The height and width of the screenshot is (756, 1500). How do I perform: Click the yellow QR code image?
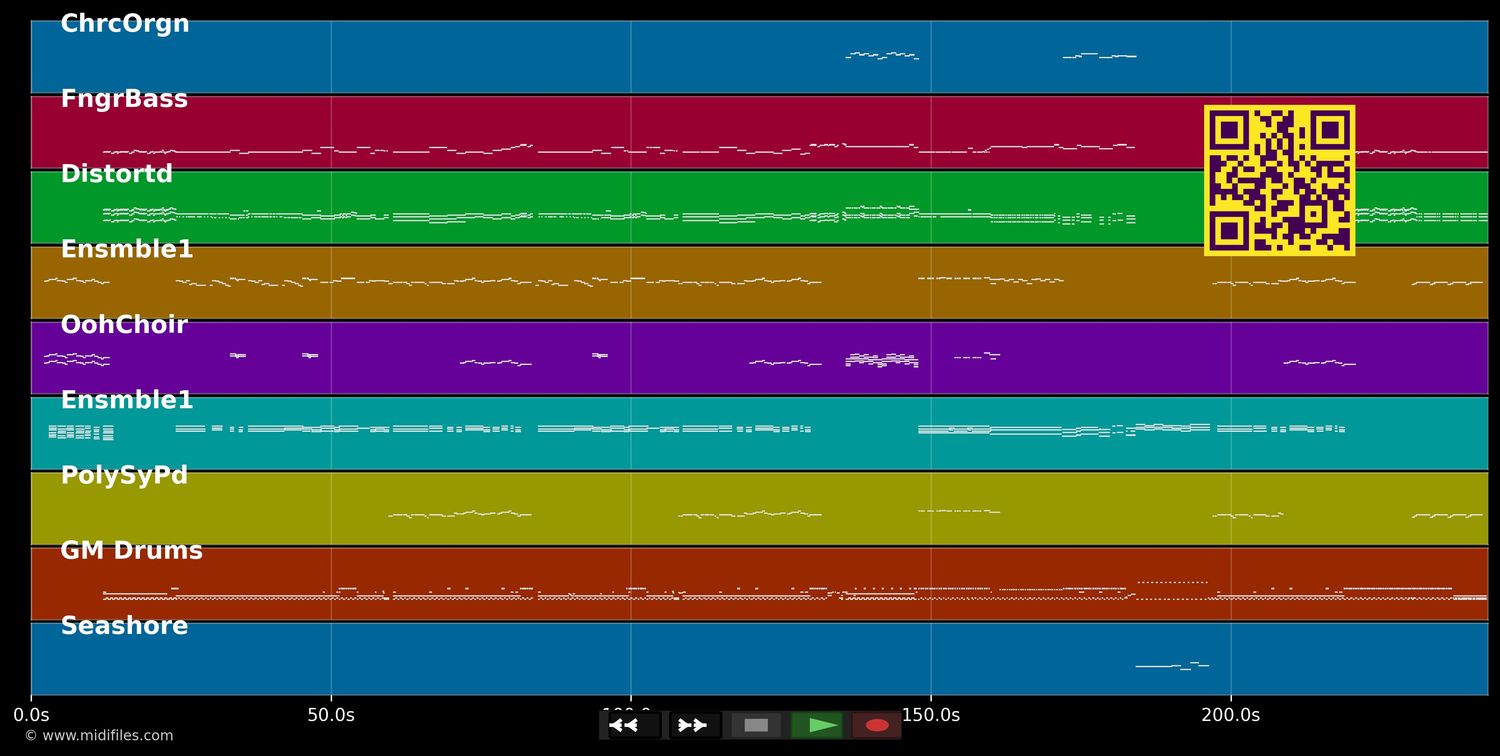click(1279, 180)
